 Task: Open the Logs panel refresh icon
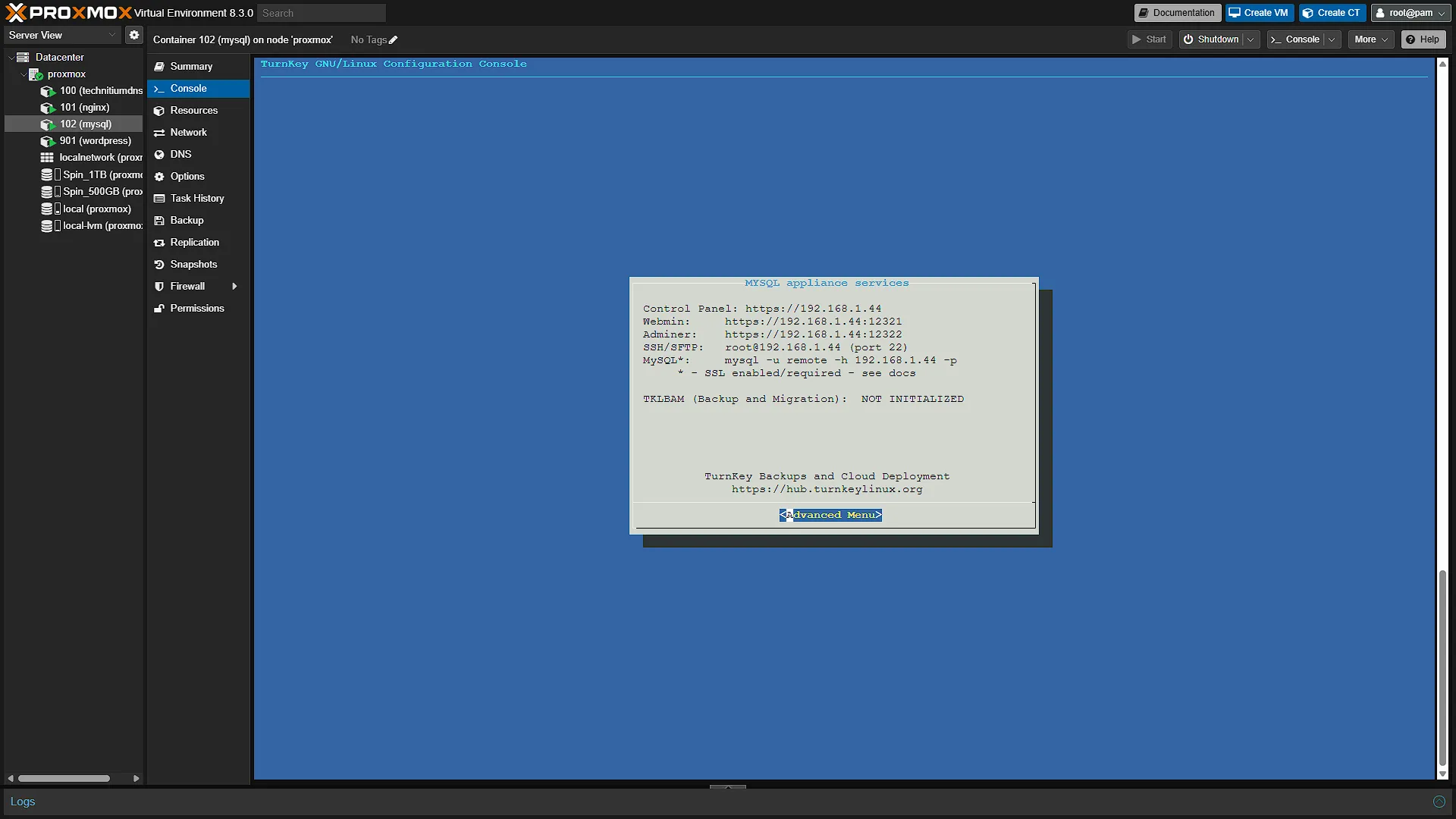pos(1439,802)
